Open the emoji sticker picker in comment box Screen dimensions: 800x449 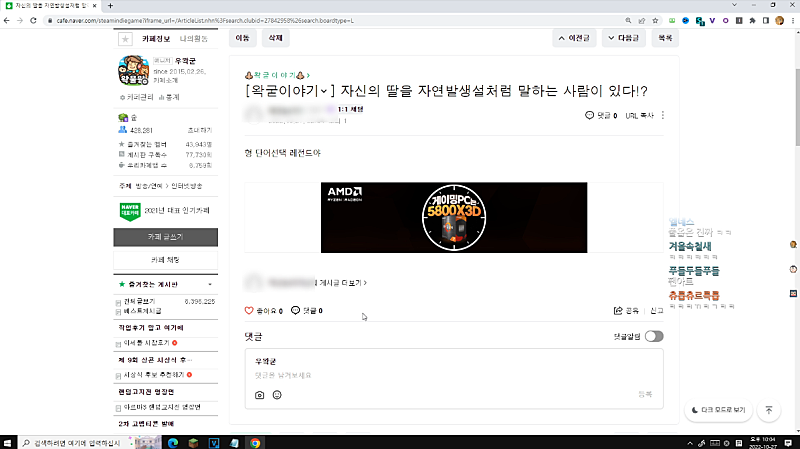(x=277, y=395)
